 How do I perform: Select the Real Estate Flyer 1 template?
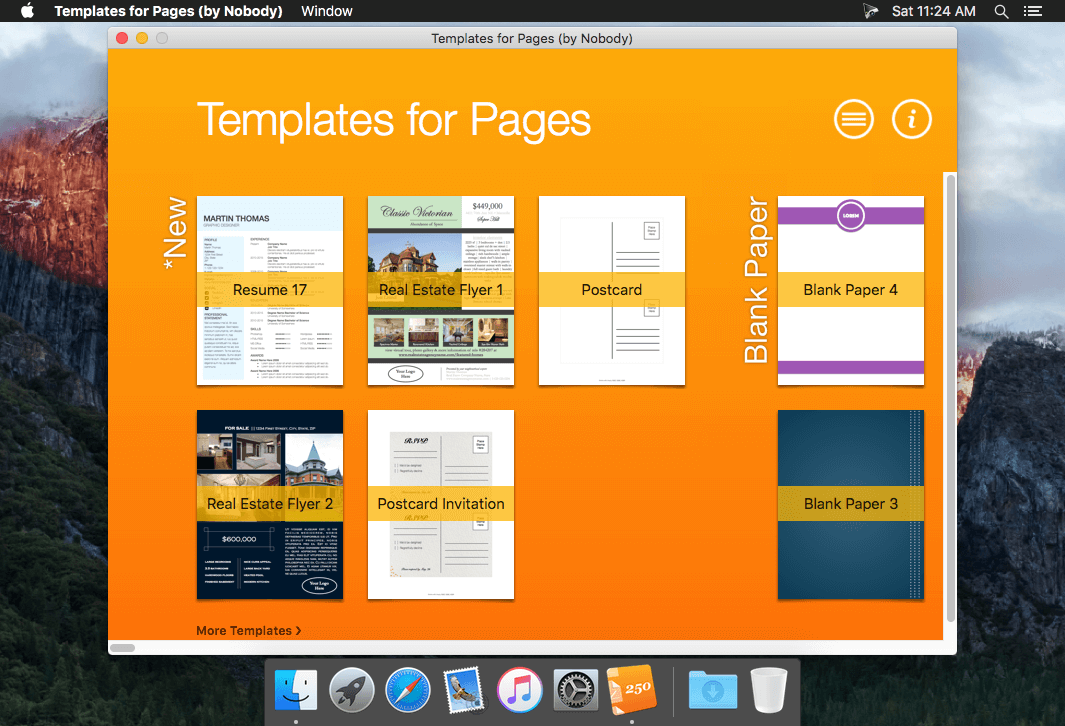pos(441,291)
